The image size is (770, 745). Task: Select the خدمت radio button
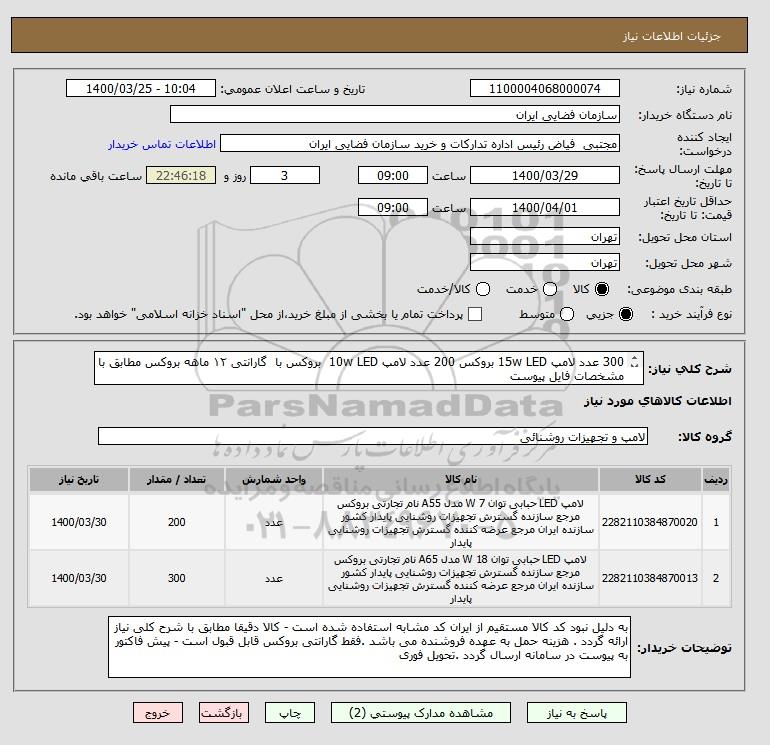click(550, 289)
